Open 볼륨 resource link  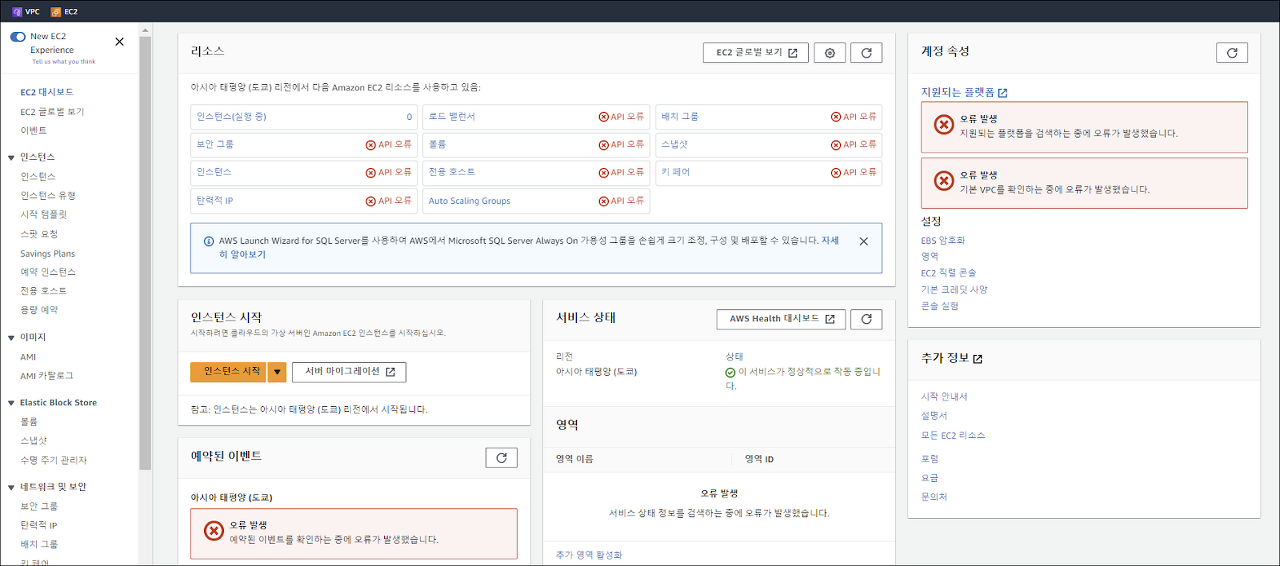438,144
